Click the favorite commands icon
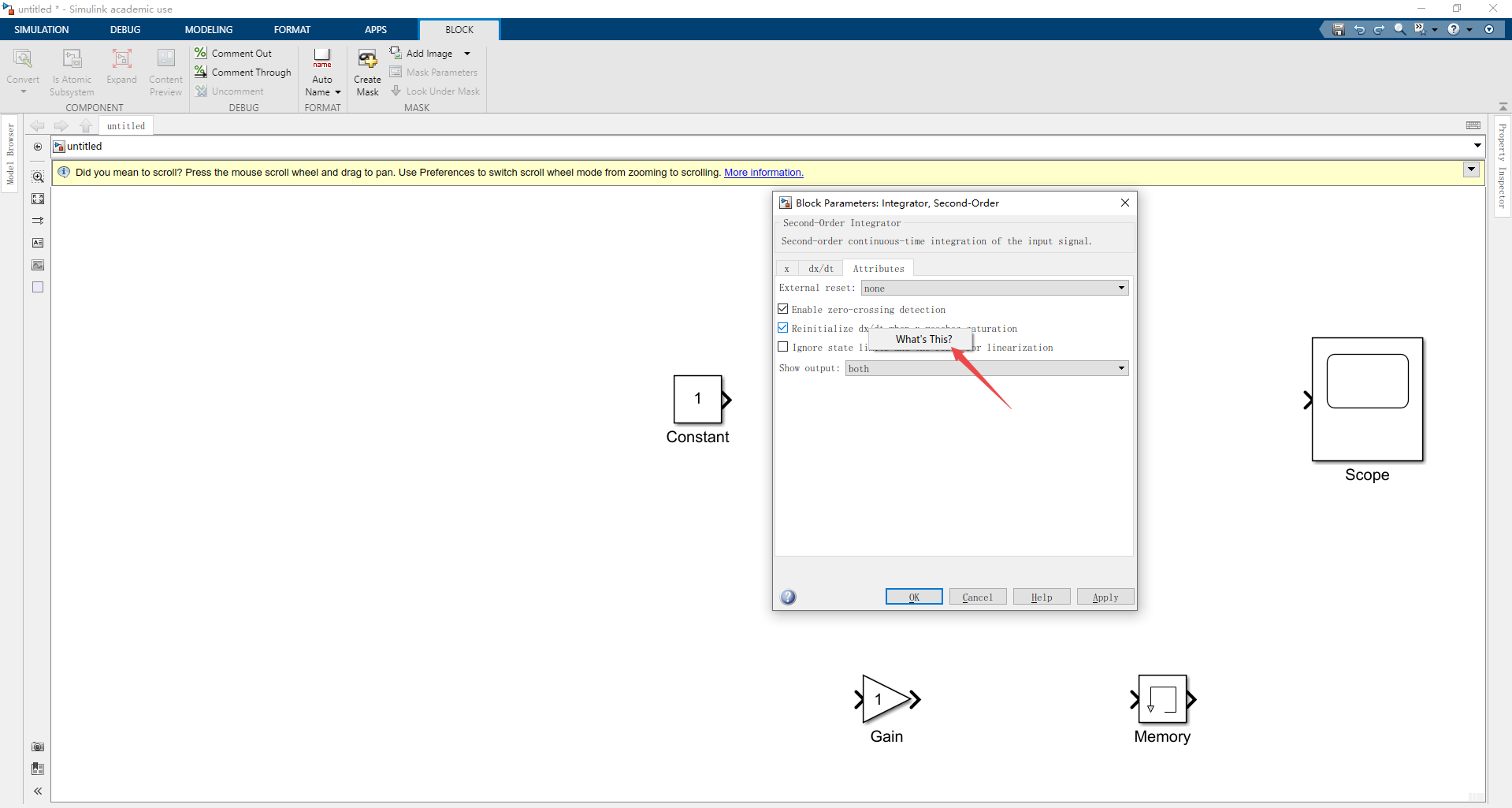Image resolution: width=1512 pixels, height=808 pixels. point(1420,29)
